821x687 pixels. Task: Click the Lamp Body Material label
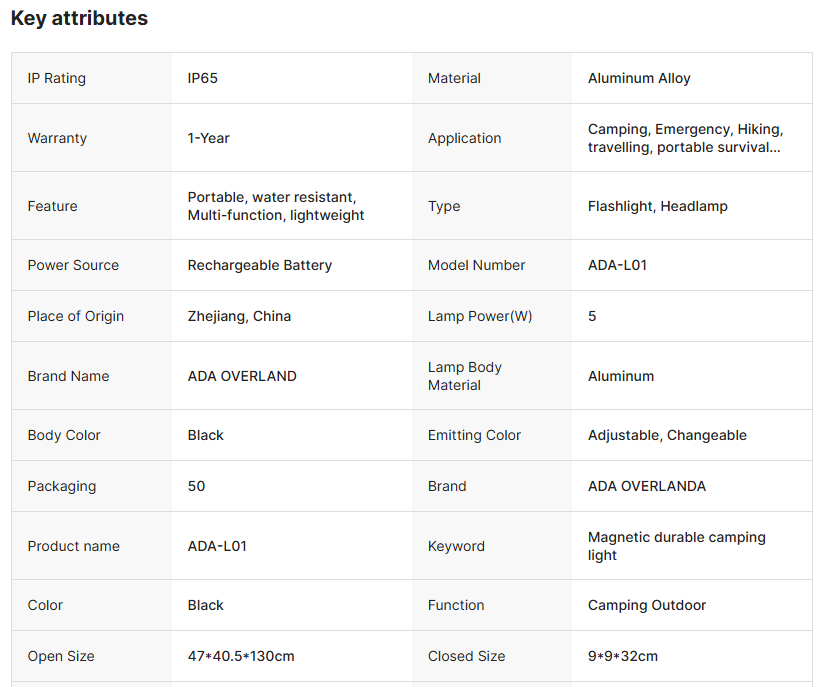point(465,376)
